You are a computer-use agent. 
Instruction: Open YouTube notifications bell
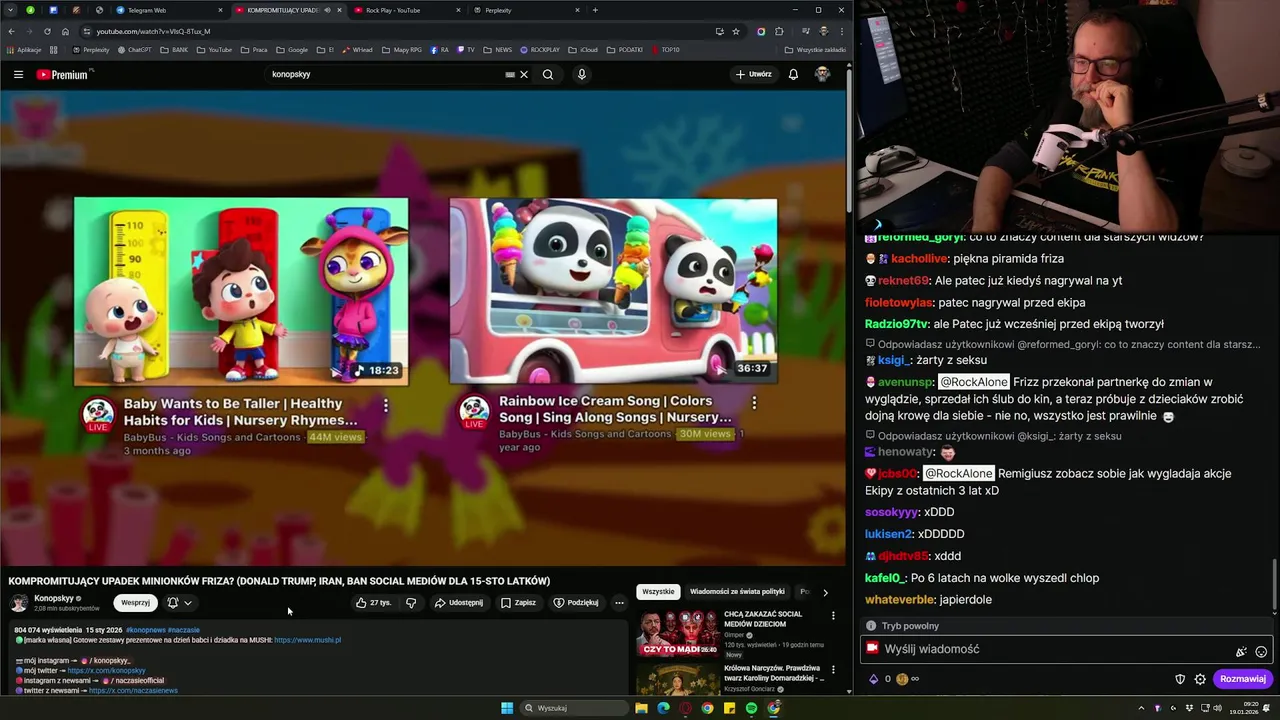click(793, 74)
